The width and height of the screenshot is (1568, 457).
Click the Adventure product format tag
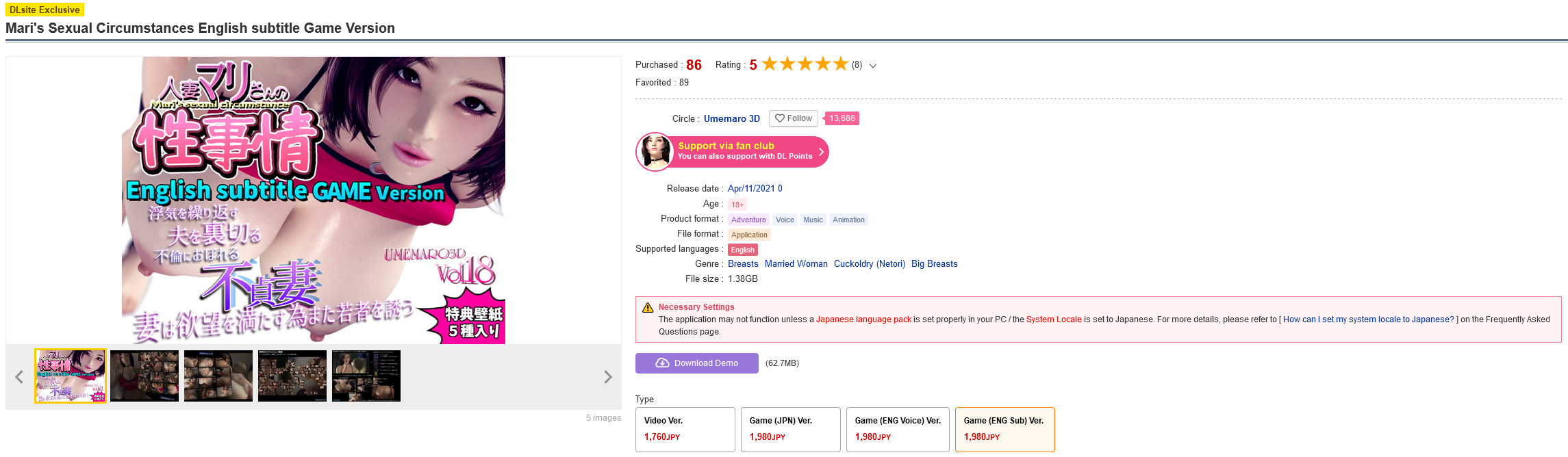pos(748,220)
